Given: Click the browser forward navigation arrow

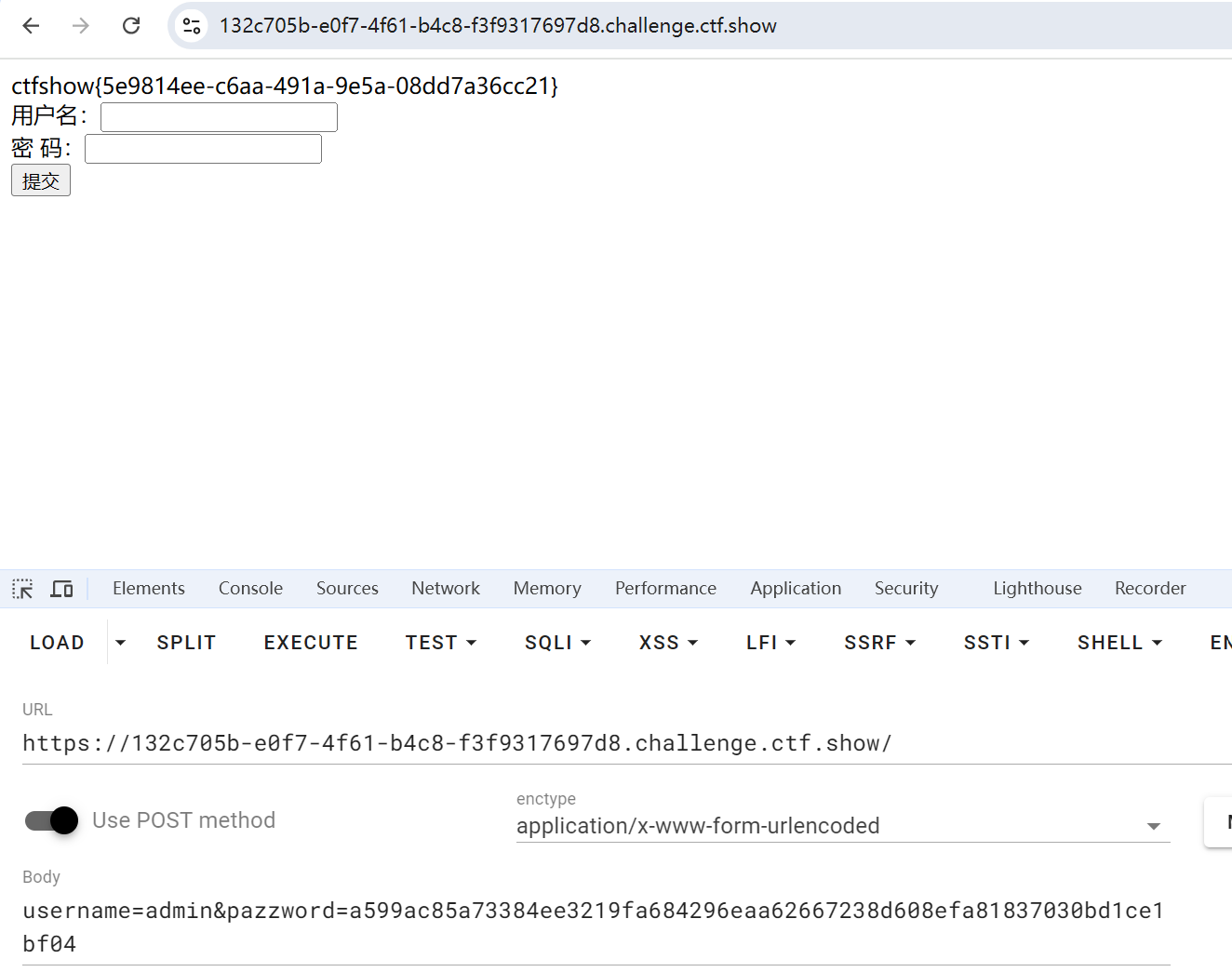Looking at the screenshot, I should coord(81,26).
